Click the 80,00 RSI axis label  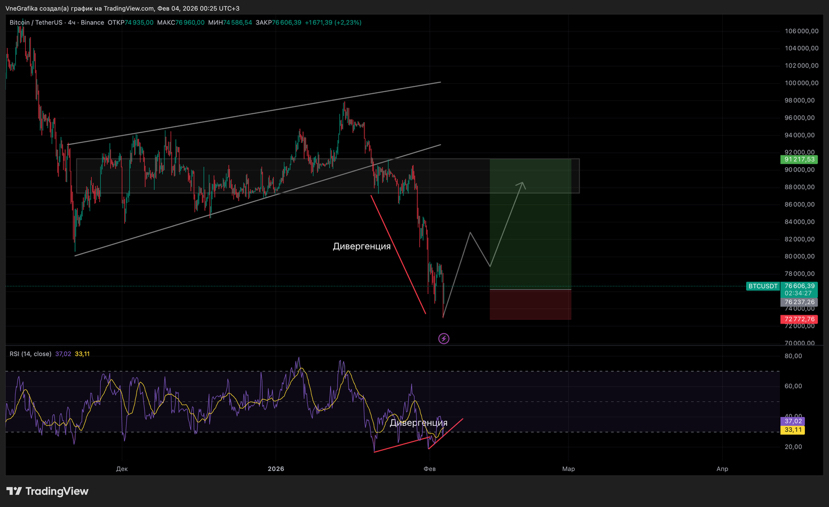coord(794,356)
